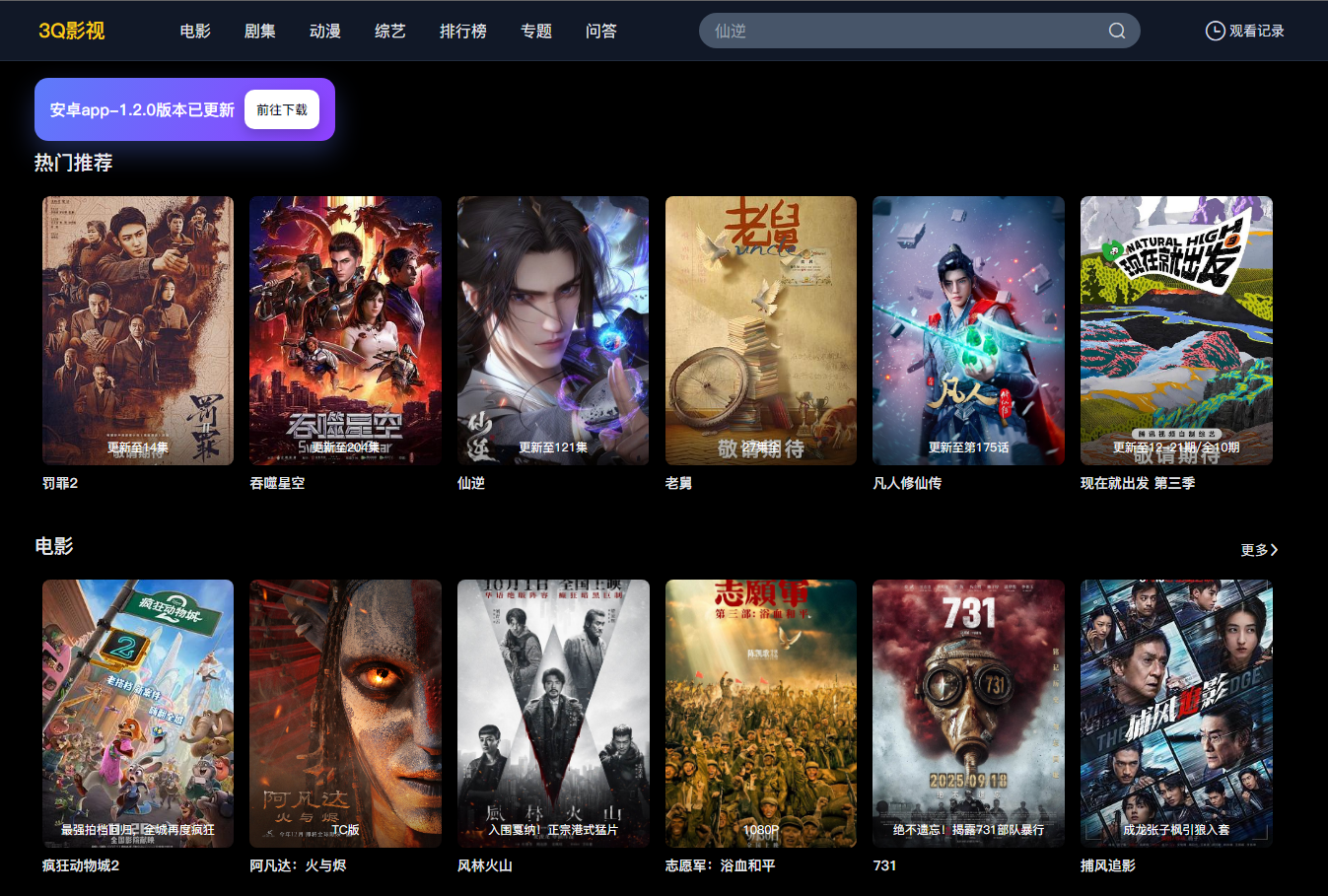Open the 综艺 menu item
Viewport: 1328px width, 896px height.
point(390,31)
